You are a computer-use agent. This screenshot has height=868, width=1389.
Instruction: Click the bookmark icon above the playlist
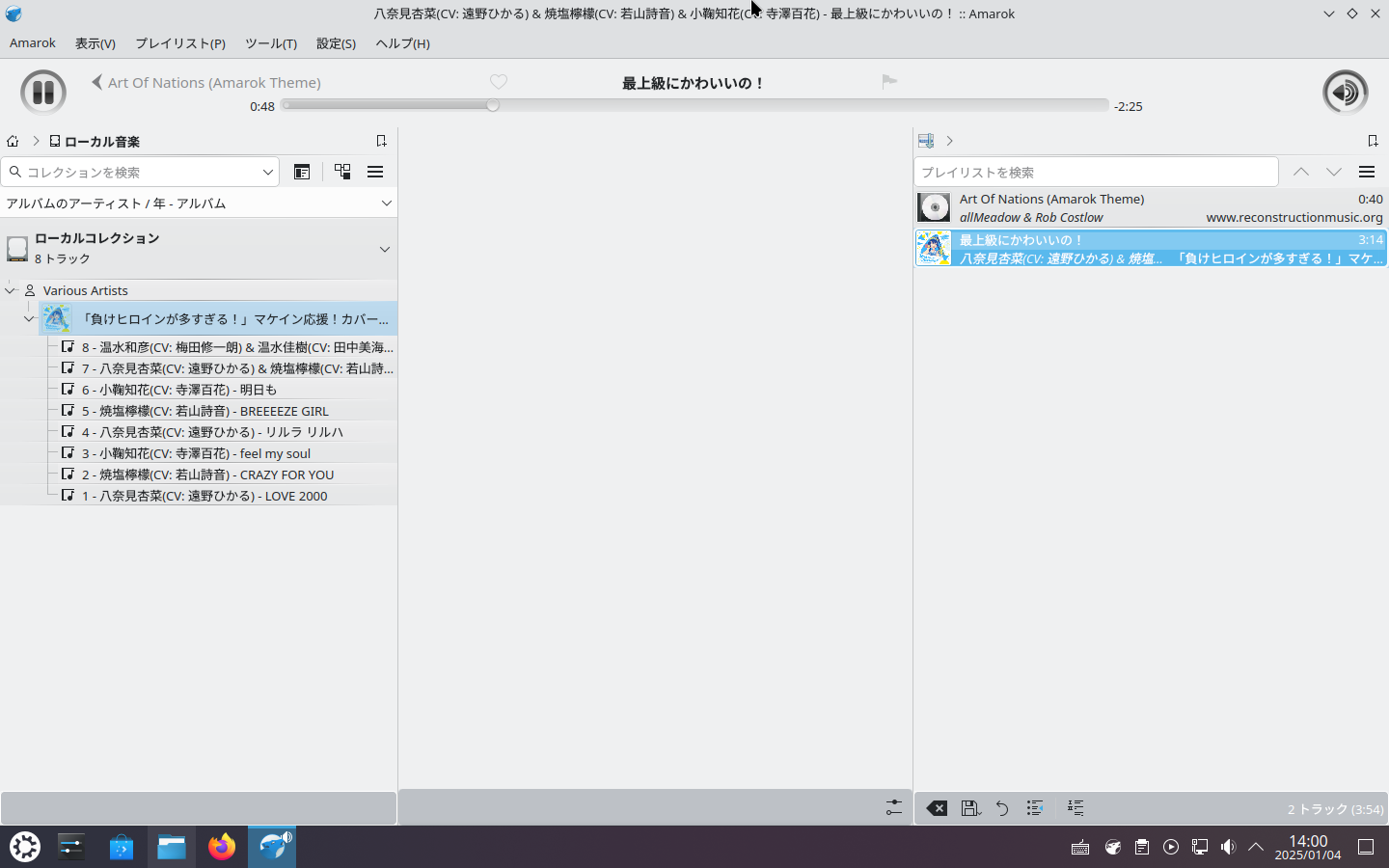[1373, 141]
